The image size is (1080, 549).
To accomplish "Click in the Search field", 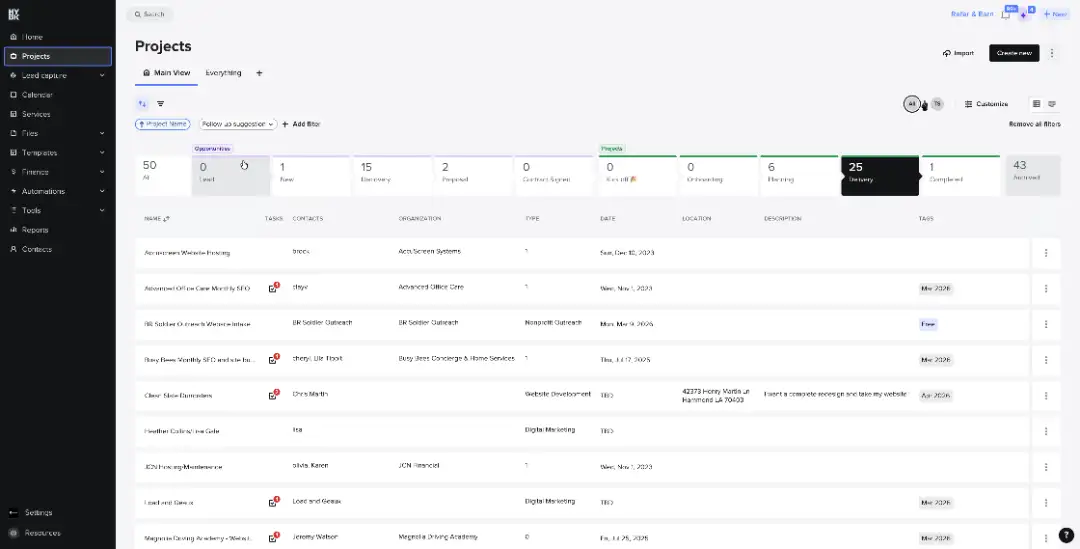I will coord(150,14).
